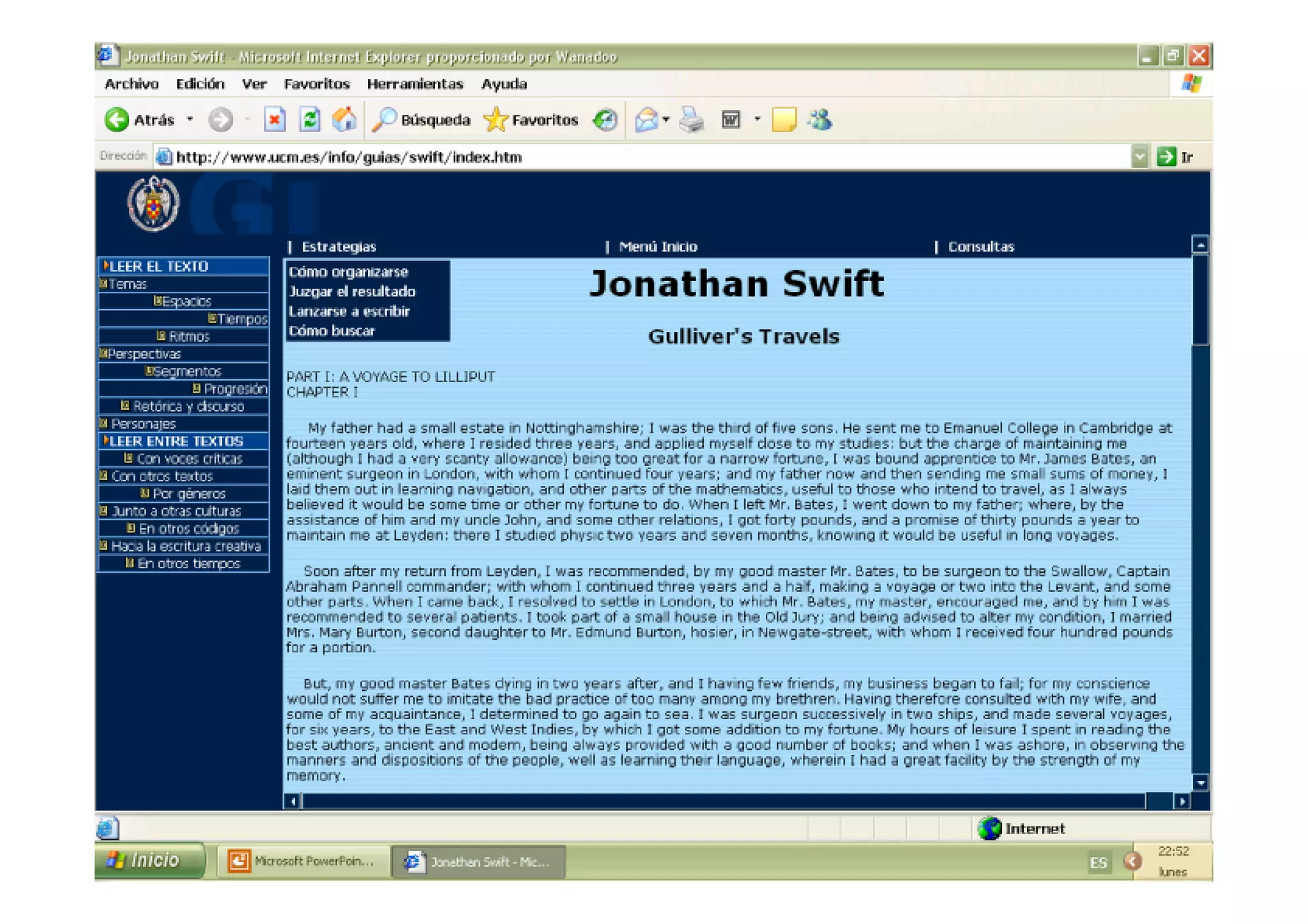Click the Refresh page icon
The width and height of the screenshot is (1308, 924).
(x=310, y=120)
